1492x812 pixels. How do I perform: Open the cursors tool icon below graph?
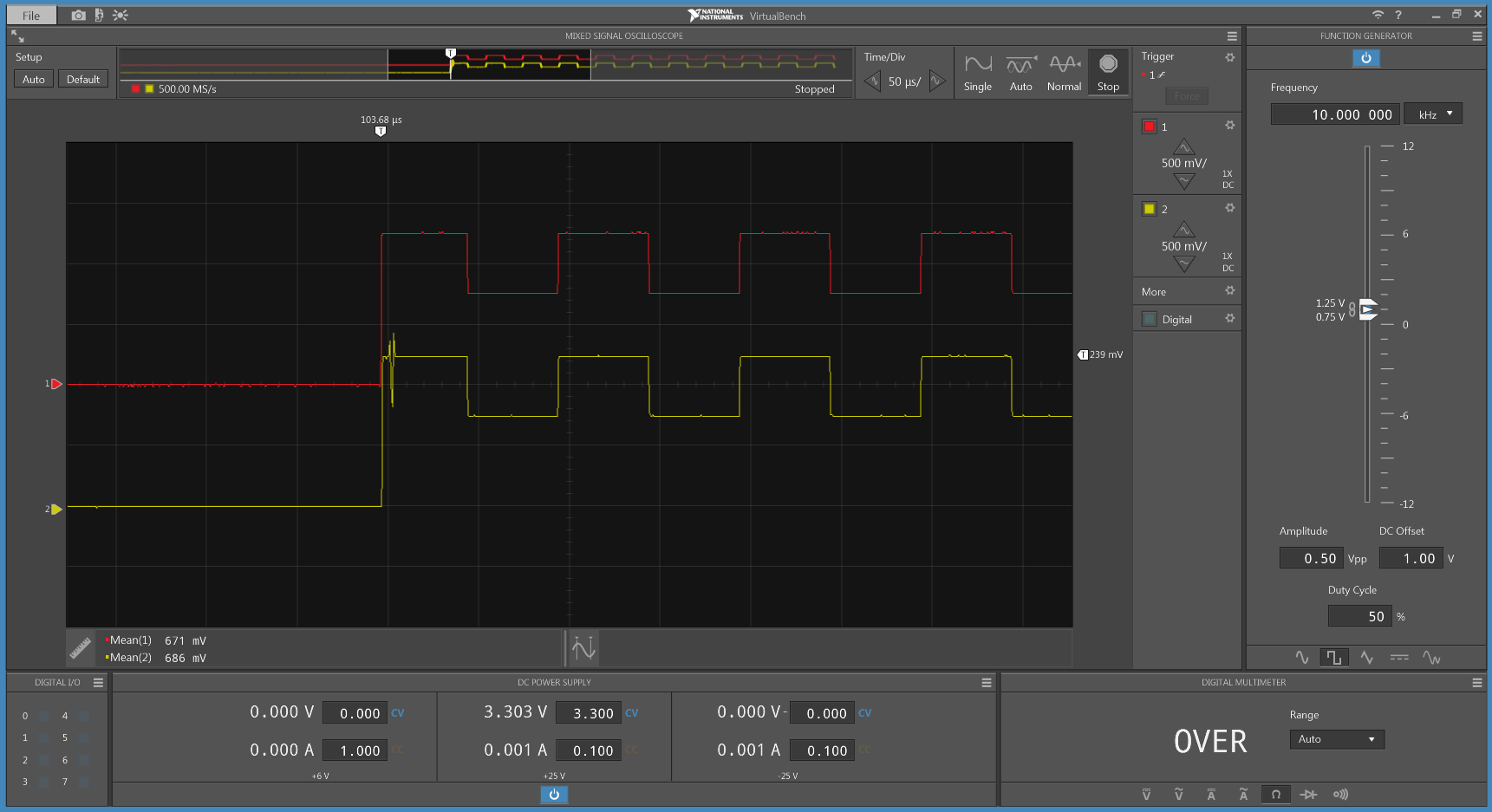coord(583,647)
